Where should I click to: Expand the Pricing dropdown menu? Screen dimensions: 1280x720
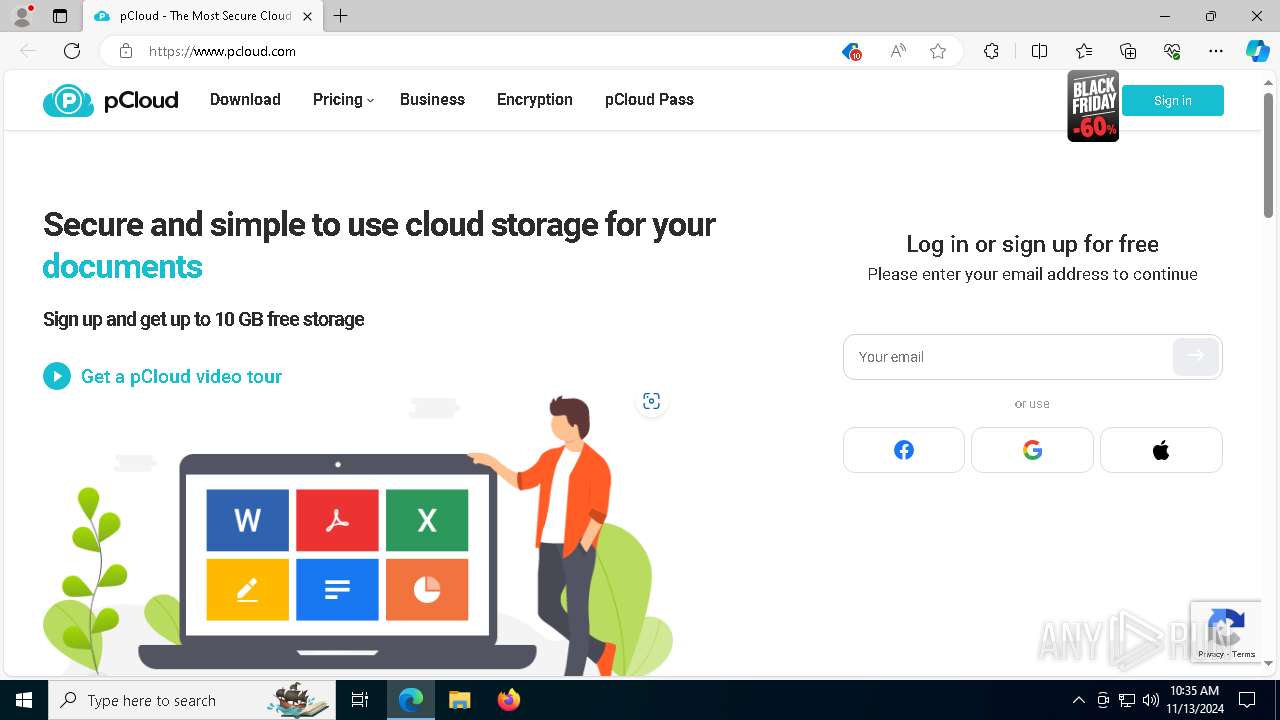click(x=343, y=99)
